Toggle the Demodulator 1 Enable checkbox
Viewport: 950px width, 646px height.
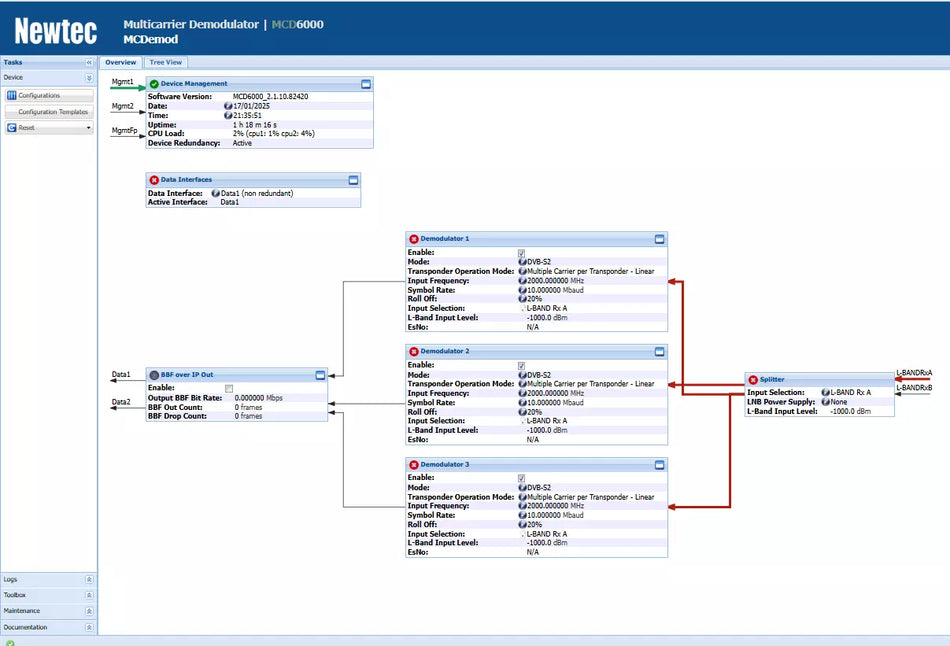point(521,253)
